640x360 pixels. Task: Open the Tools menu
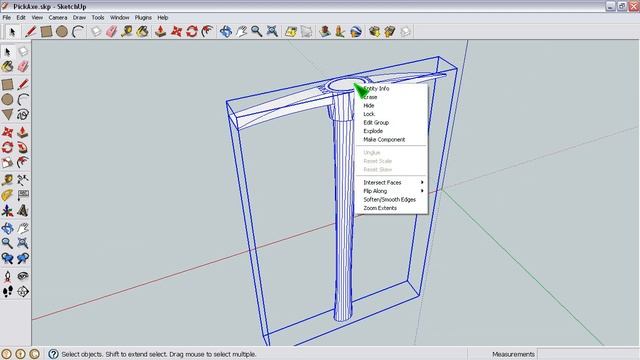point(98,18)
